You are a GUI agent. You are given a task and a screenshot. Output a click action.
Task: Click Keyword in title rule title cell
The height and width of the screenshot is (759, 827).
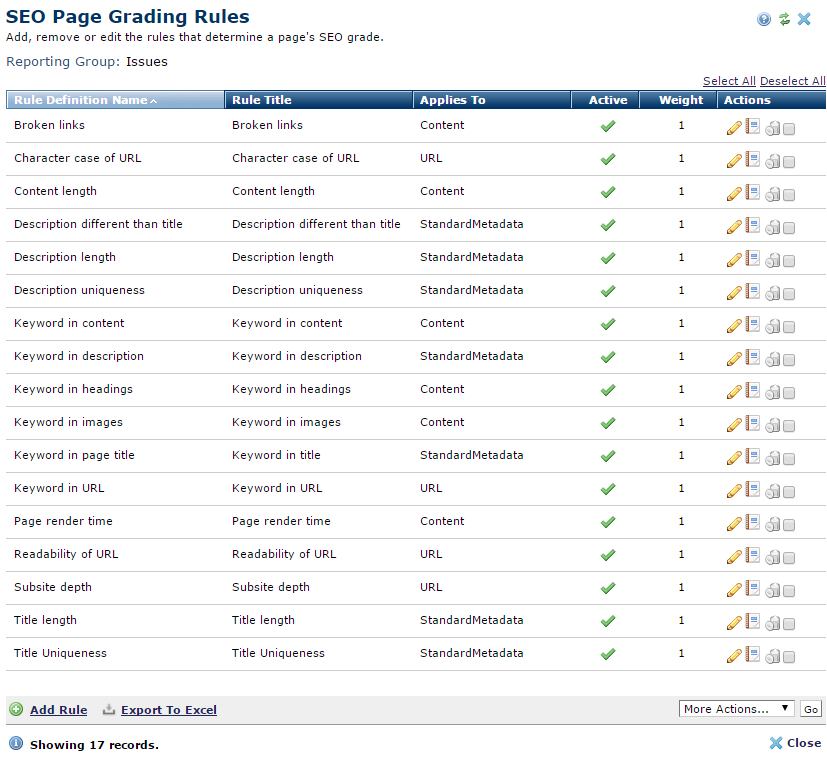(276, 455)
